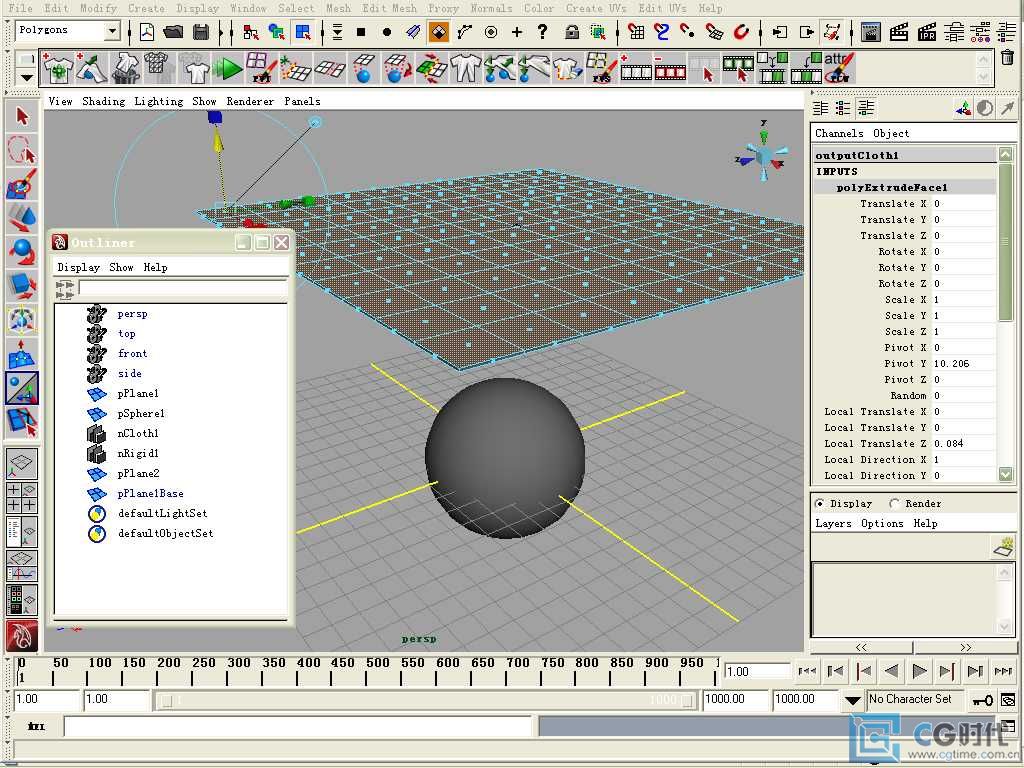
Task: Open the shelf tab selector arrow
Action: [x=26, y=78]
